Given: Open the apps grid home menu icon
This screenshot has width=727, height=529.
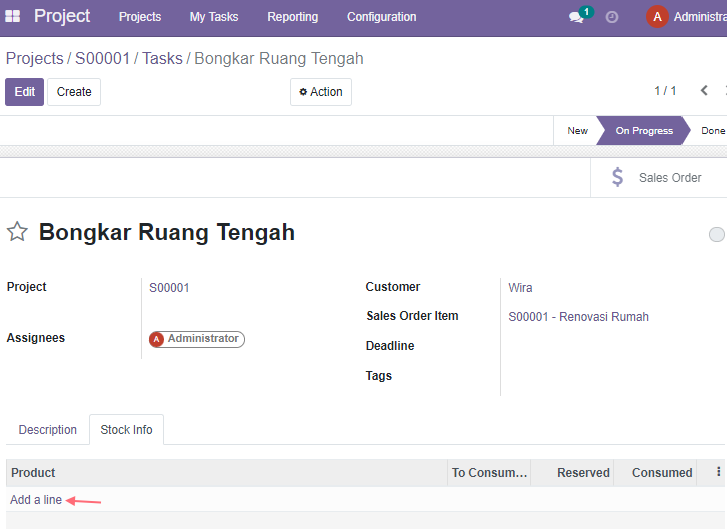Looking at the screenshot, I should coord(13,17).
